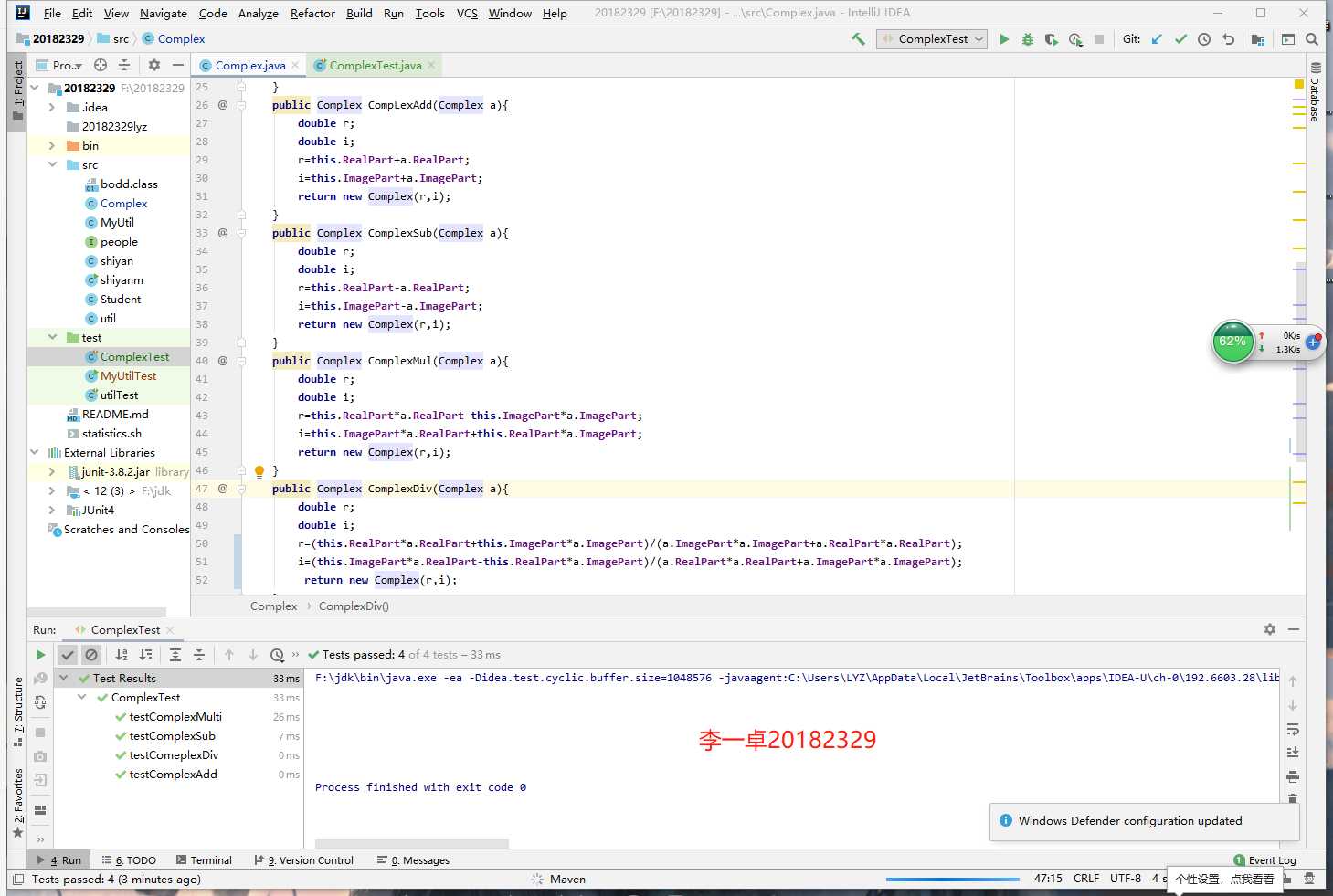Open the ComplexTest run configuration dropdown
1333x896 pixels.
pyautogui.click(x=932, y=39)
